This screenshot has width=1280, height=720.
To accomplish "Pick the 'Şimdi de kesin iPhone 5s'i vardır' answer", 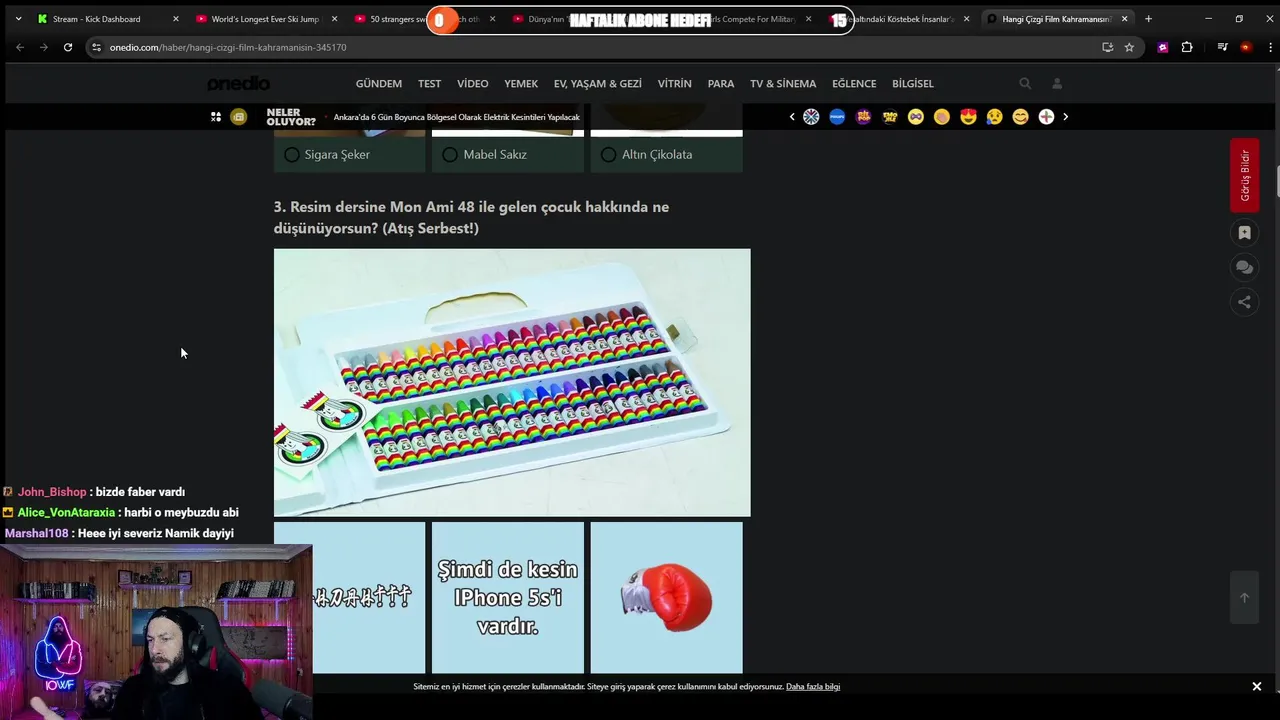I will point(507,598).
